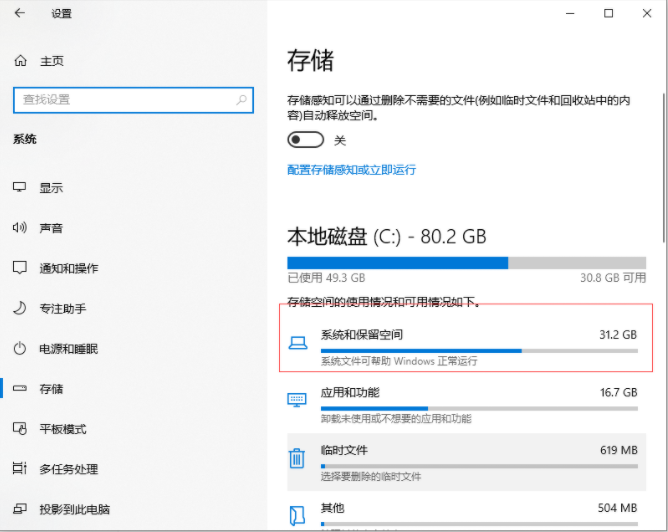Click the Find a setting (查找设置) search box
668x532 pixels.
click(120, 100)
